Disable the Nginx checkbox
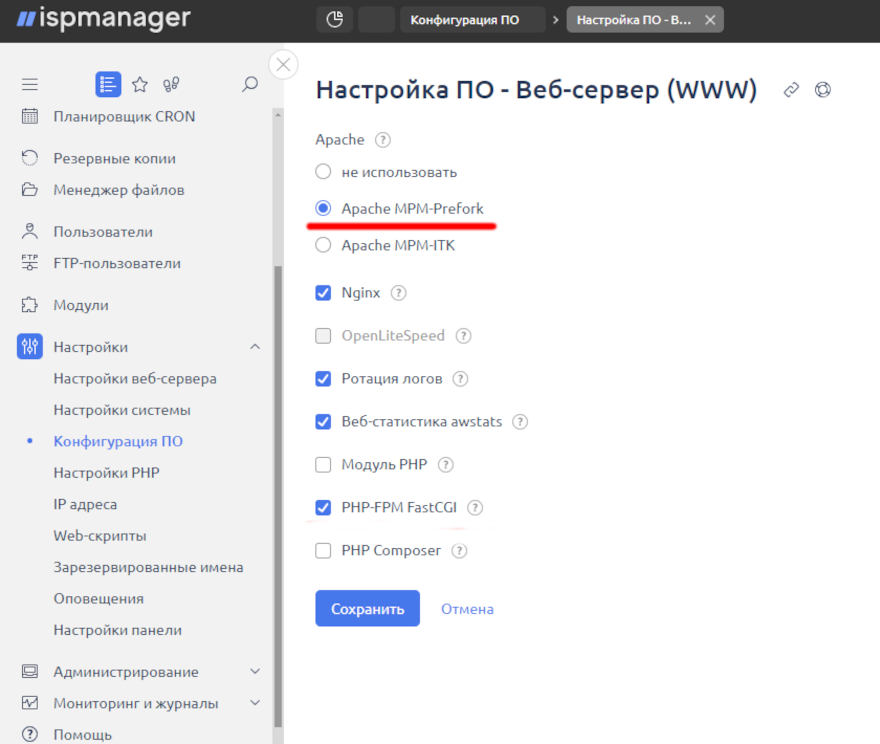This screenshot has height=744, width=880. click(323, 294)
